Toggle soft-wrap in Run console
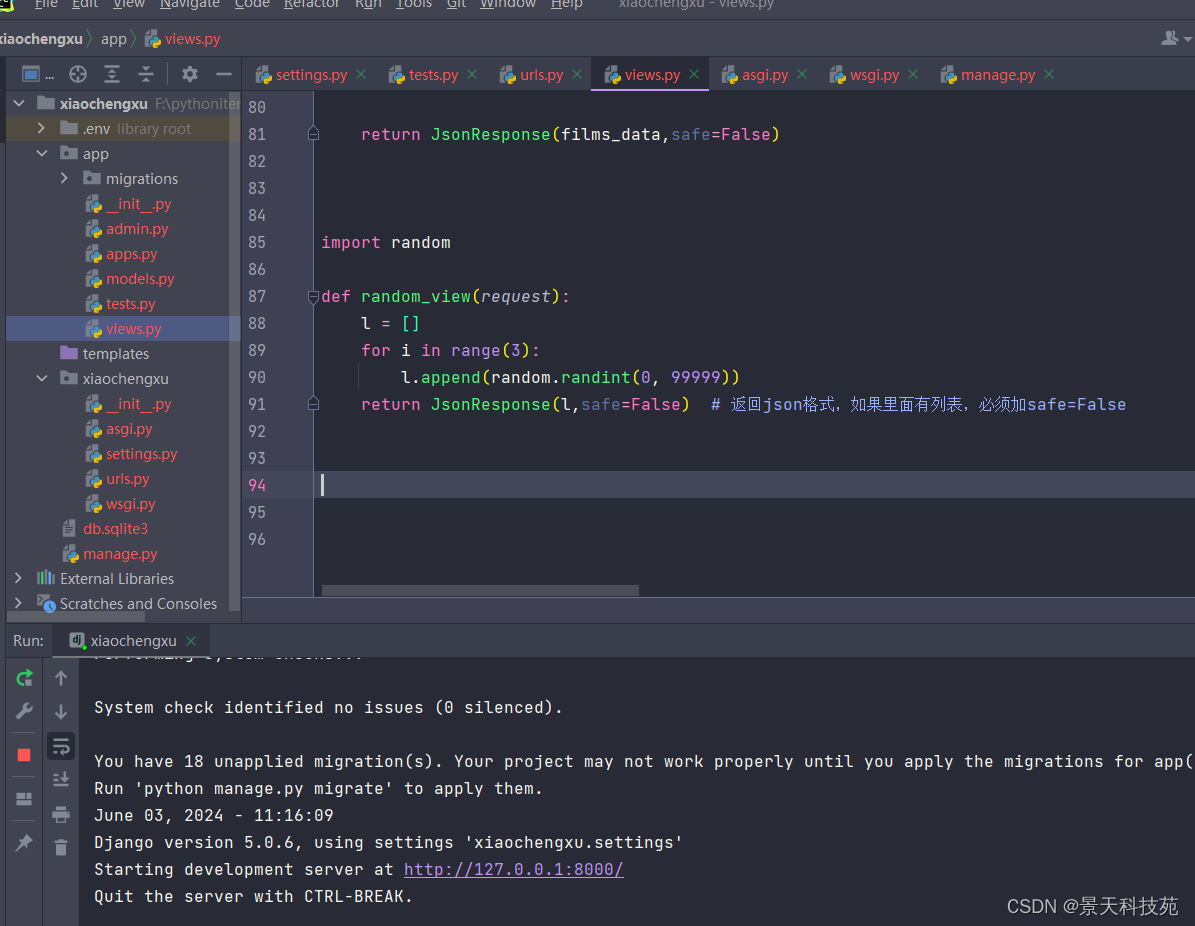The width and height of the screenshot is (1195, 926). [61, 746]
